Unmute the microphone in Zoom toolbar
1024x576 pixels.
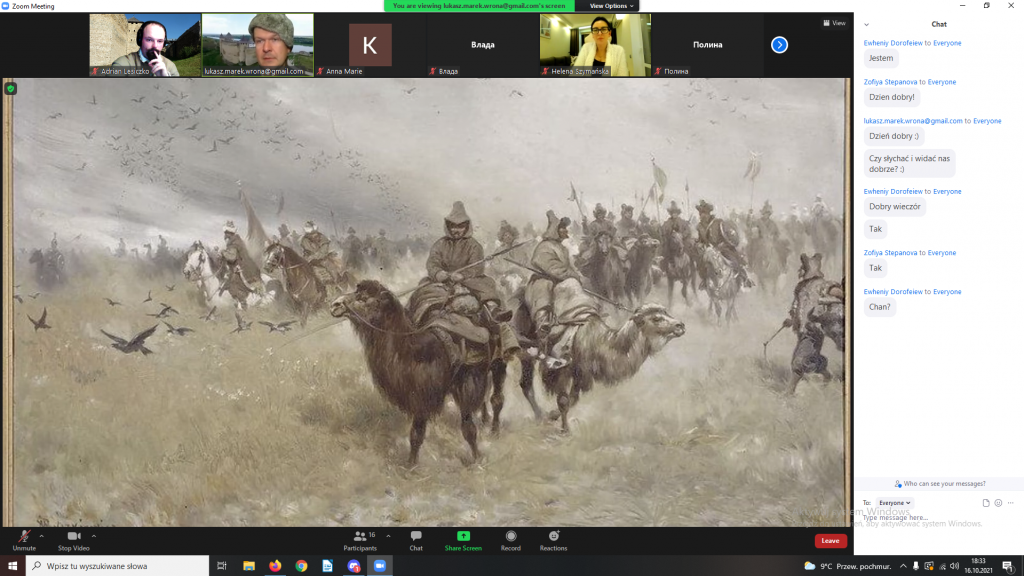23,538
